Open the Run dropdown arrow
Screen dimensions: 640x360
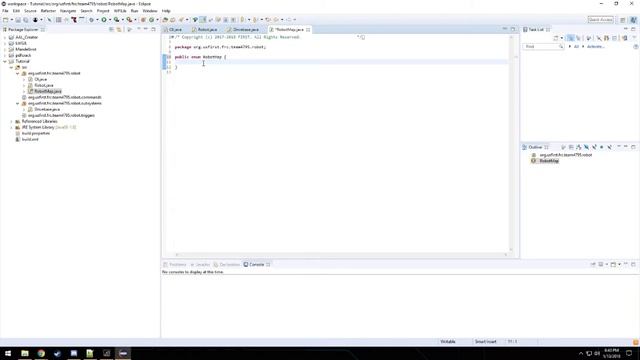(110, 20)
